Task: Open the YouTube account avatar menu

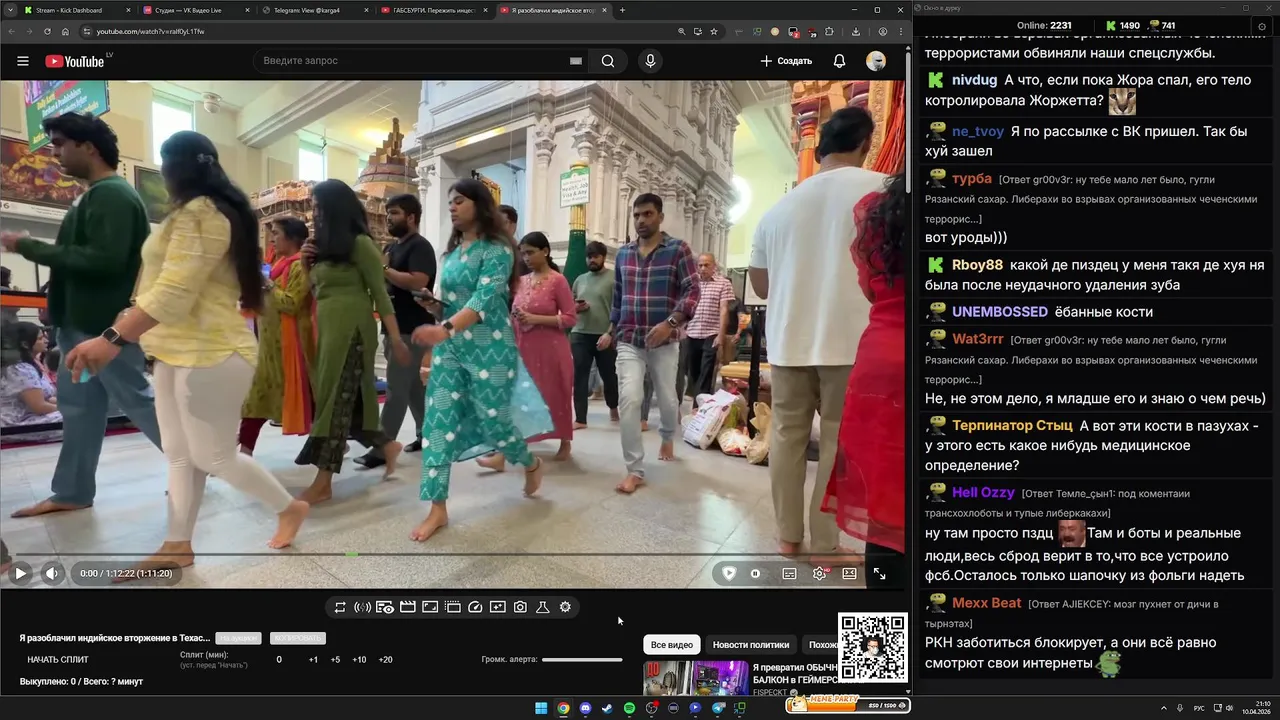Action: pyautogui.click(x=876, y=61)
